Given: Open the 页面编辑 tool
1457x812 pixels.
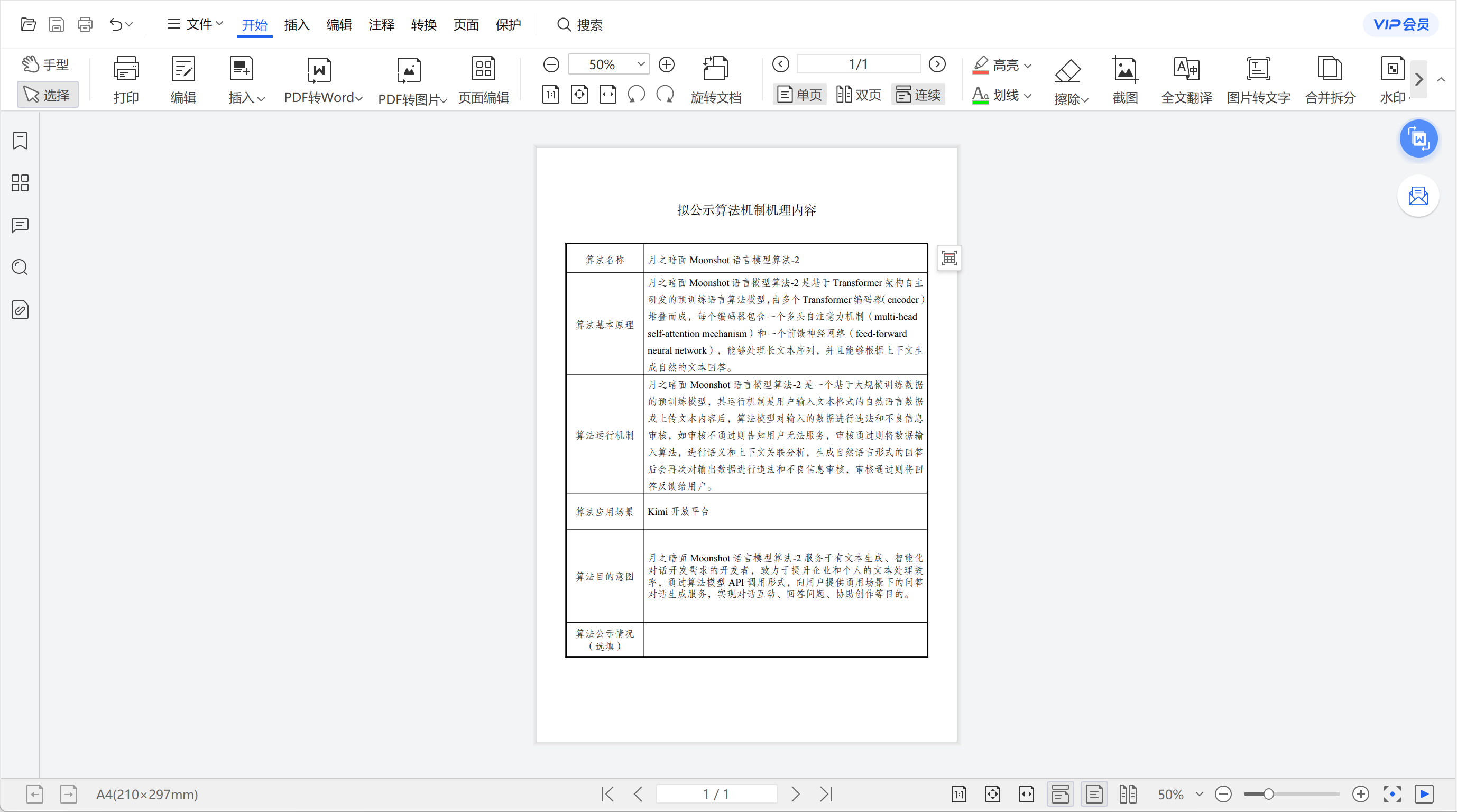Looking at the screenshot, I should click(484, 80).
